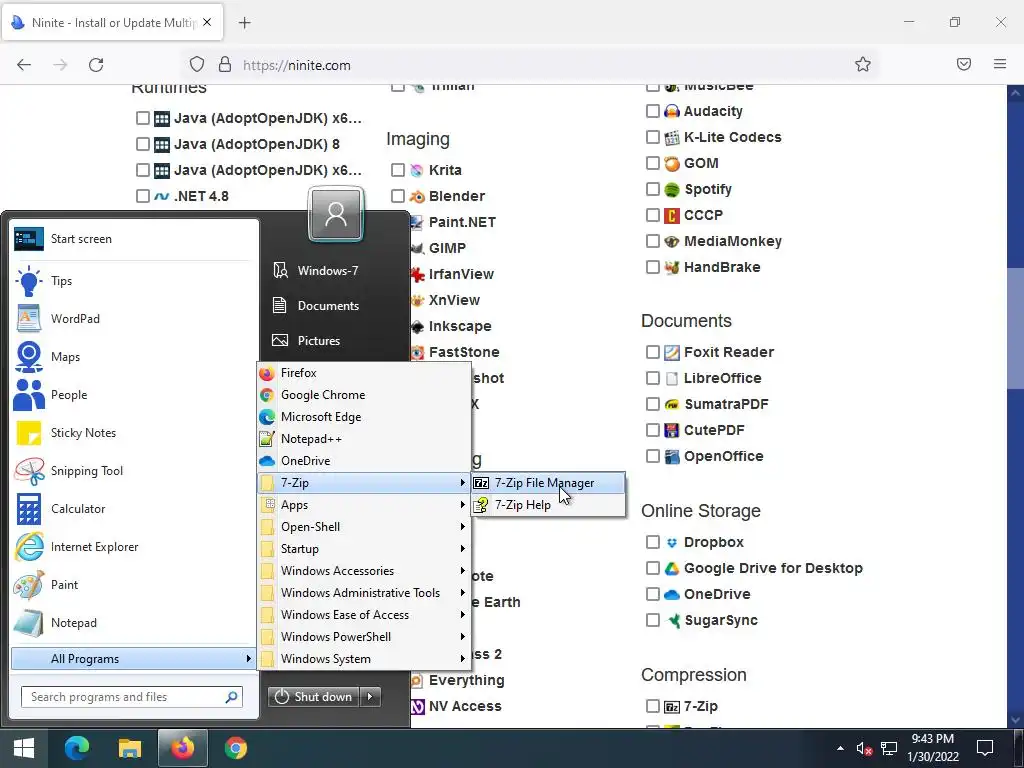Viewport: 1024px width, 768px height.
Task: Open the Calculator icon
Action: click(29, 509)
